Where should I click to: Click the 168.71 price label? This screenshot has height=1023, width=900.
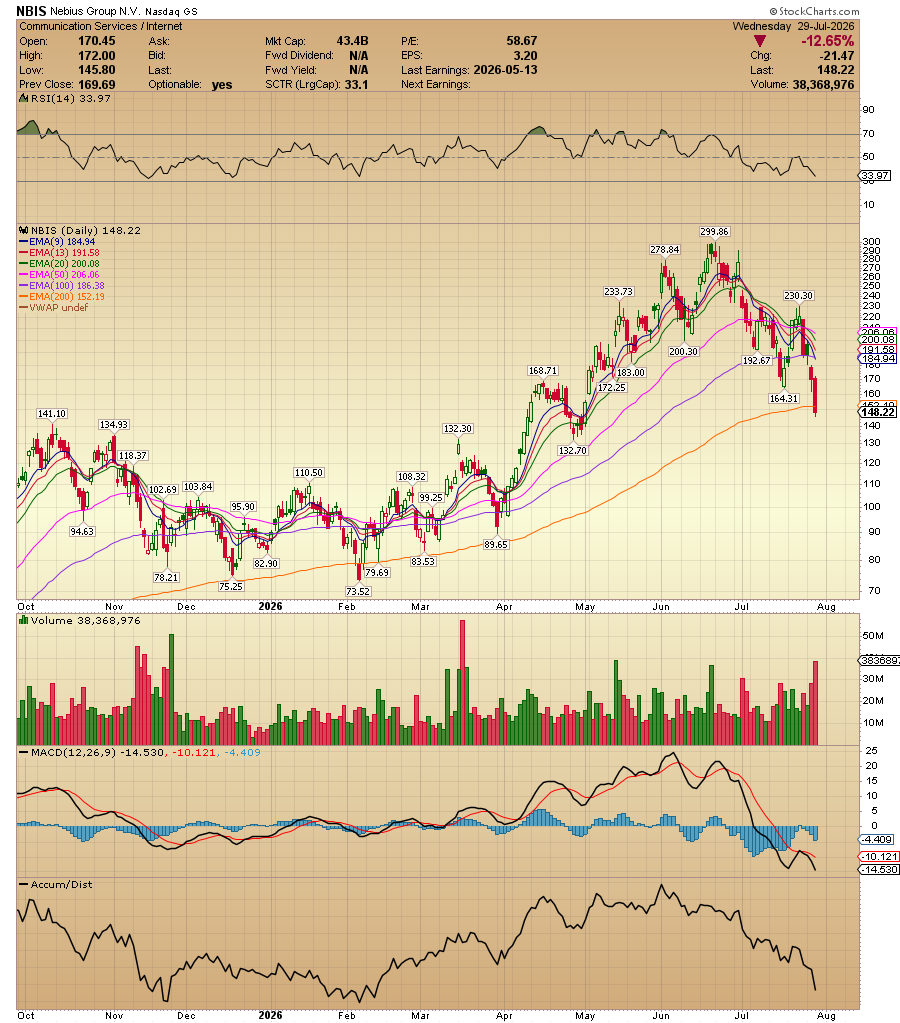[543, 371]
